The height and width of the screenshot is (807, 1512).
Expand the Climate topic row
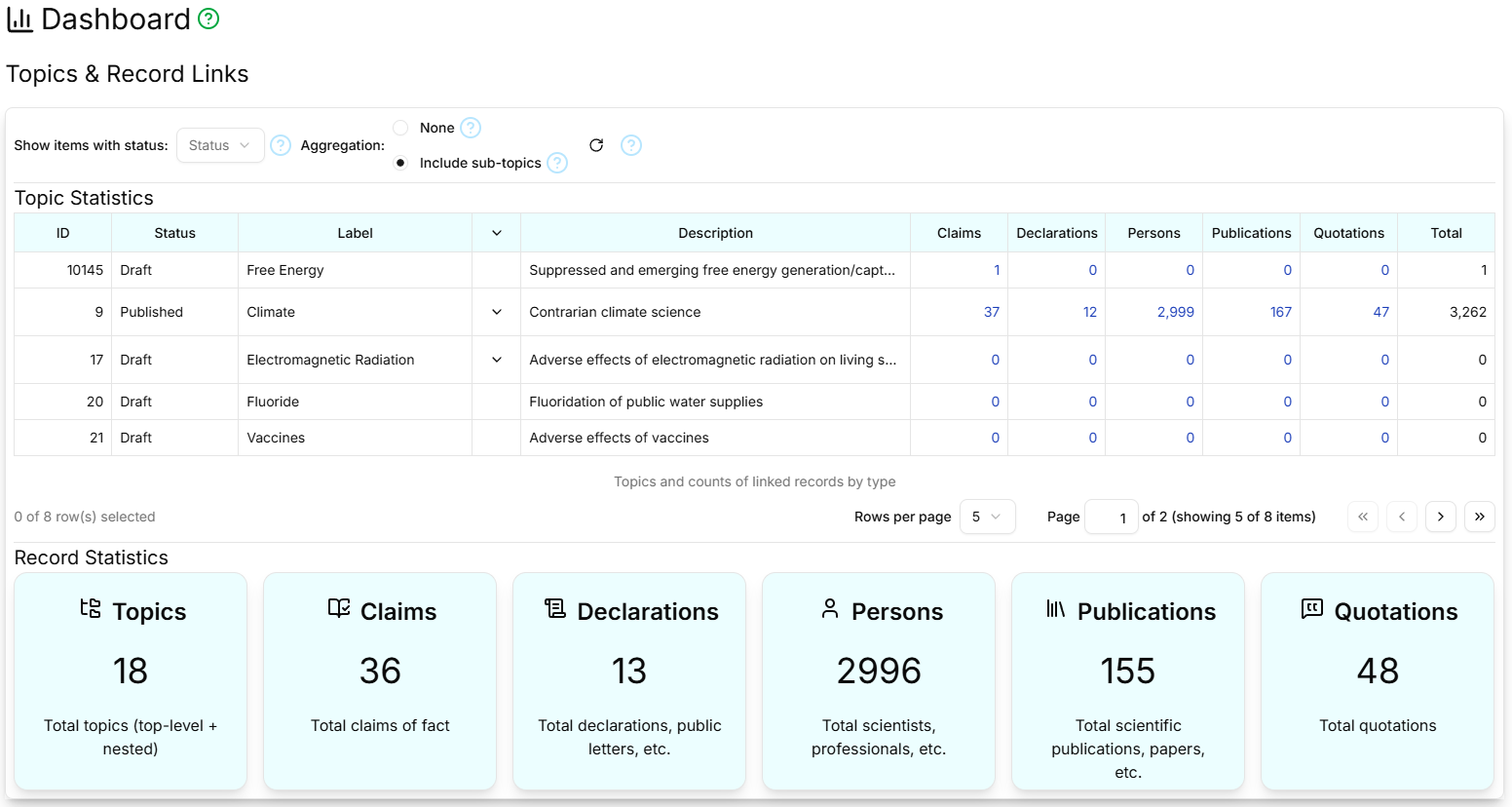point(497,312)
